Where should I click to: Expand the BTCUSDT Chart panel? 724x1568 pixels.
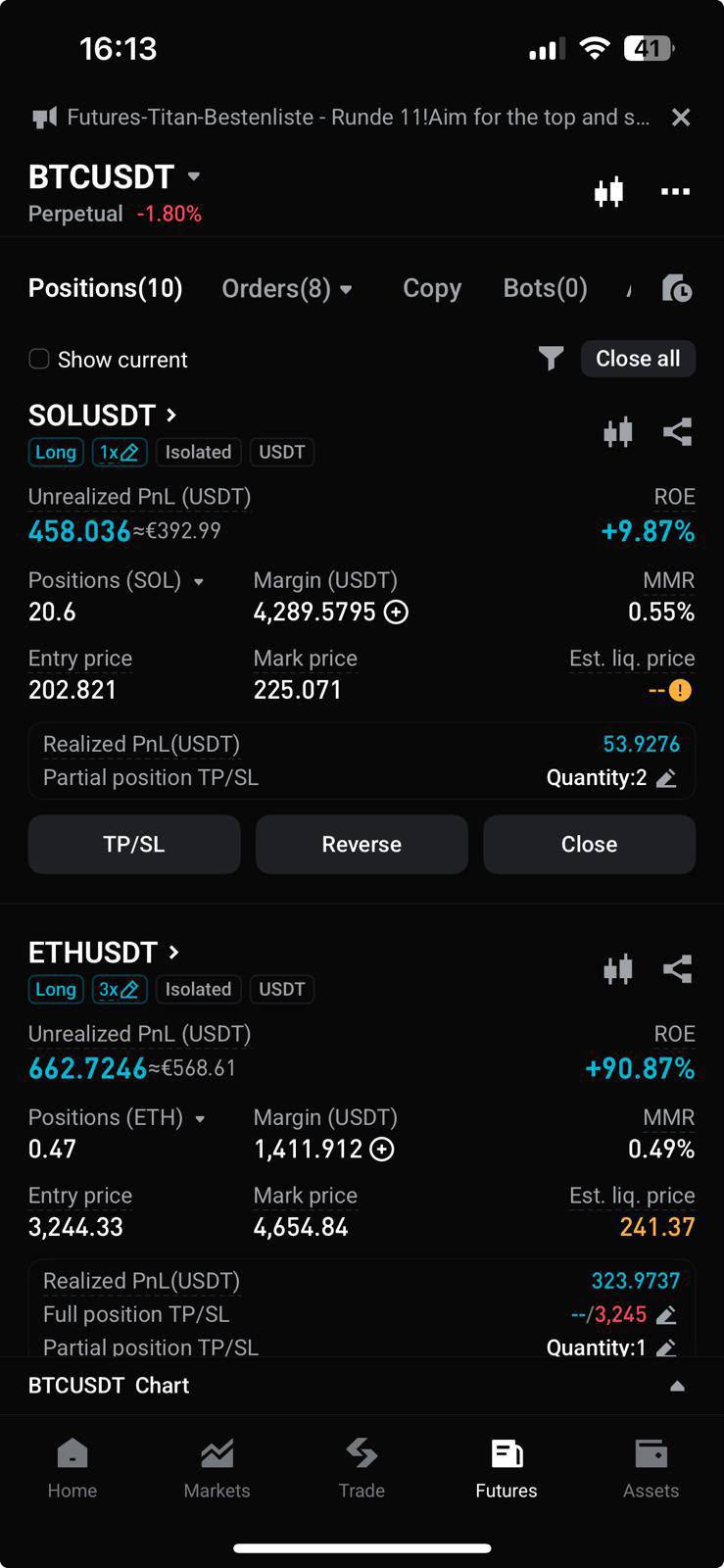[677, 1386]
